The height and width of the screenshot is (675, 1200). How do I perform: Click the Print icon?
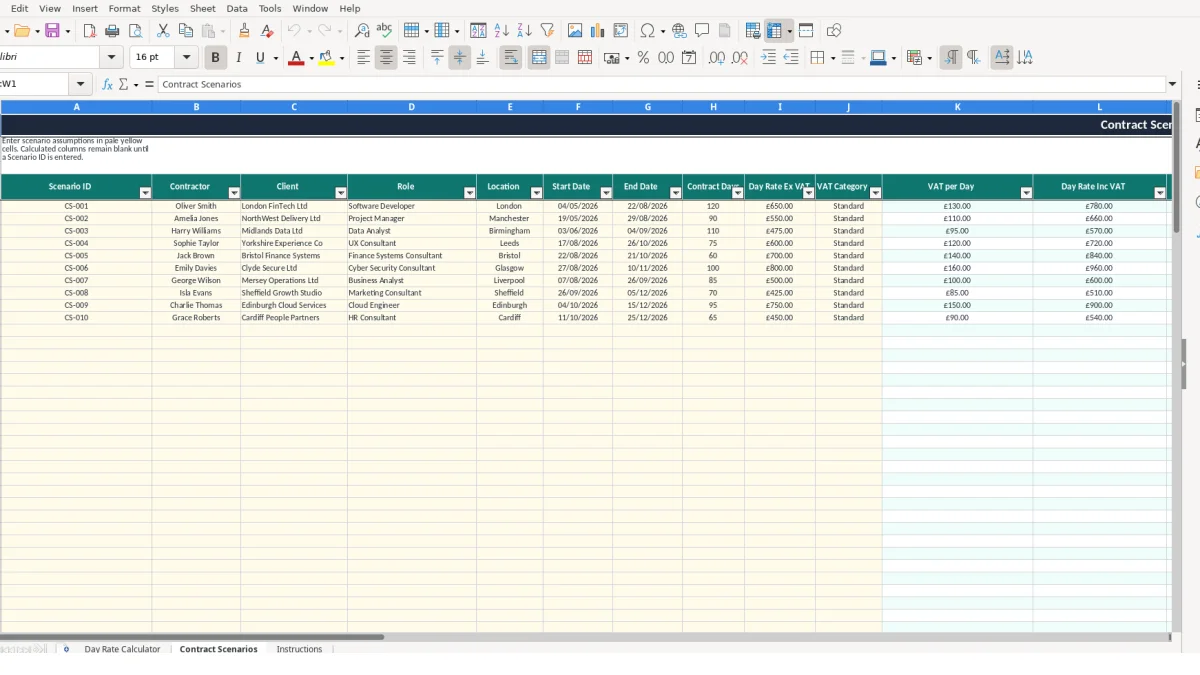[x=113, y=31]
